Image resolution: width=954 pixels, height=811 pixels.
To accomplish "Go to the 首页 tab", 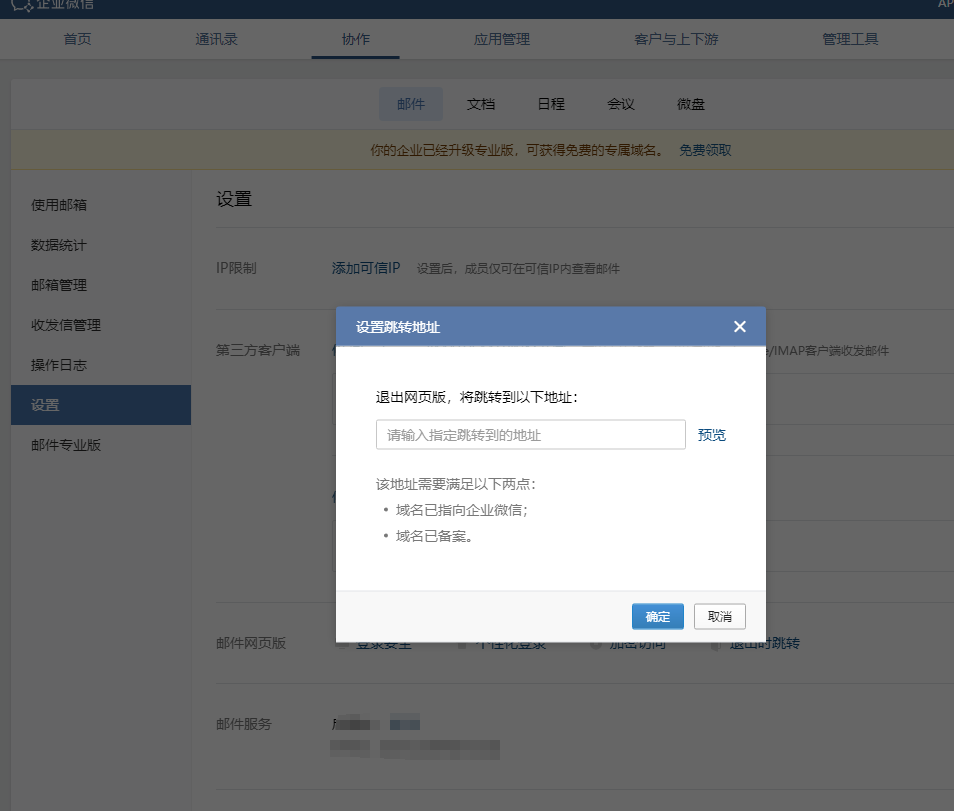I will click(x=77, y=39).
